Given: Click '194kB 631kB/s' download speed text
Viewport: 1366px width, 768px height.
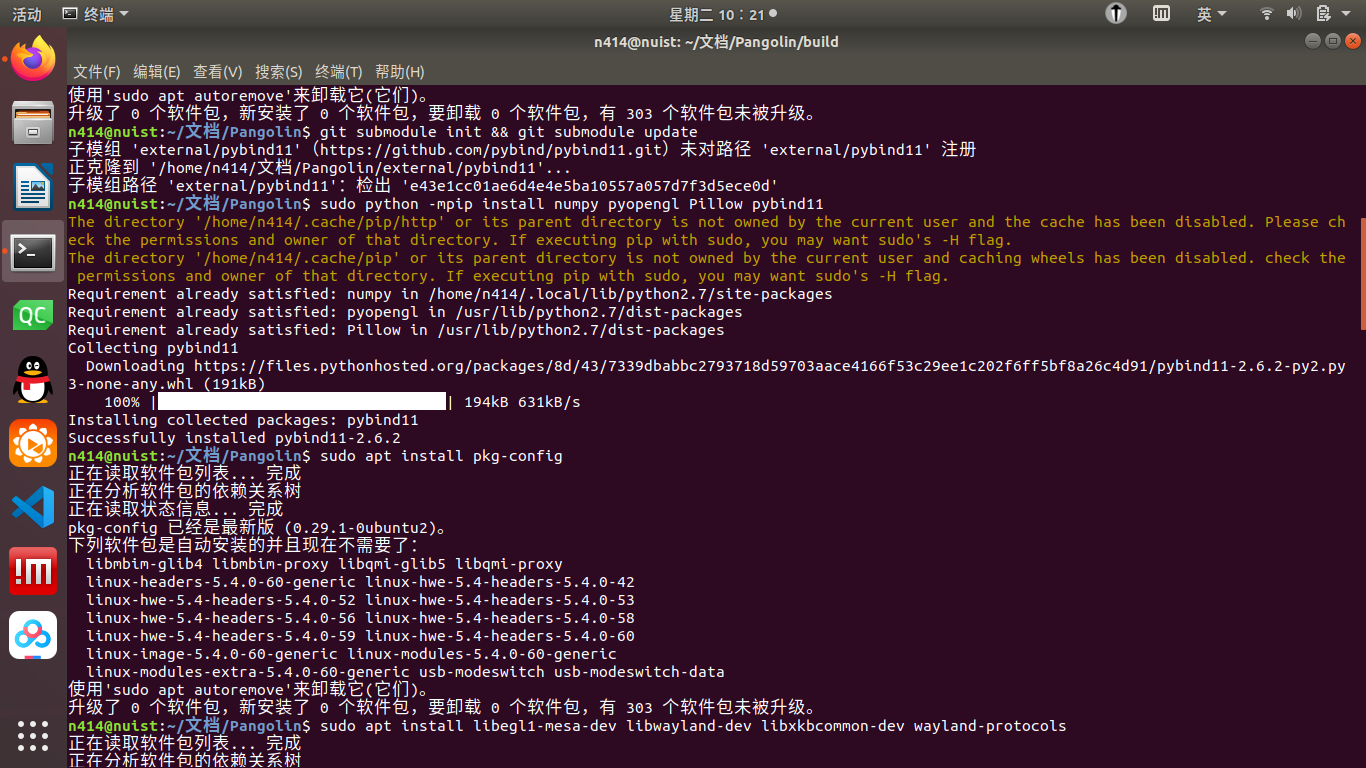Looking at the screenshot, I should click(522, 402).
